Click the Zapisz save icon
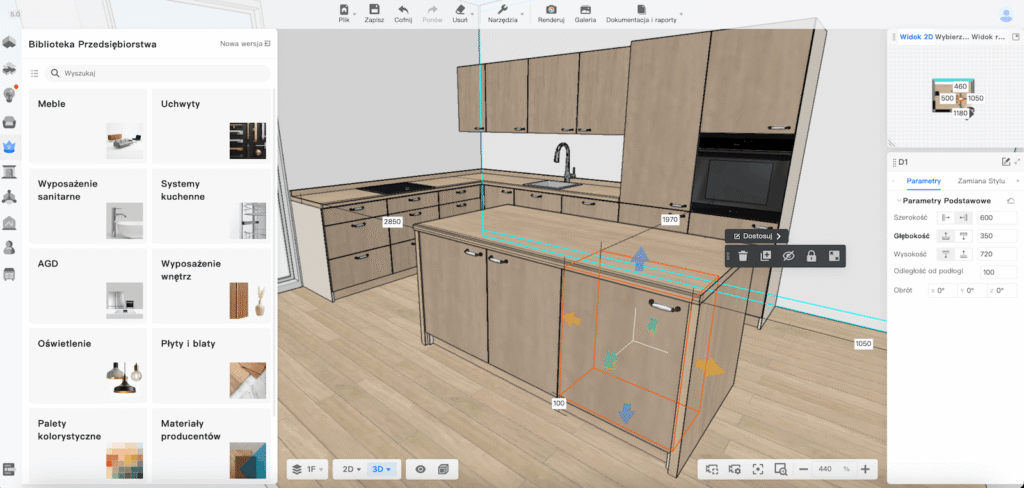Image resolution: width=1024 pixels, height=488 pixels. point(374,10)
